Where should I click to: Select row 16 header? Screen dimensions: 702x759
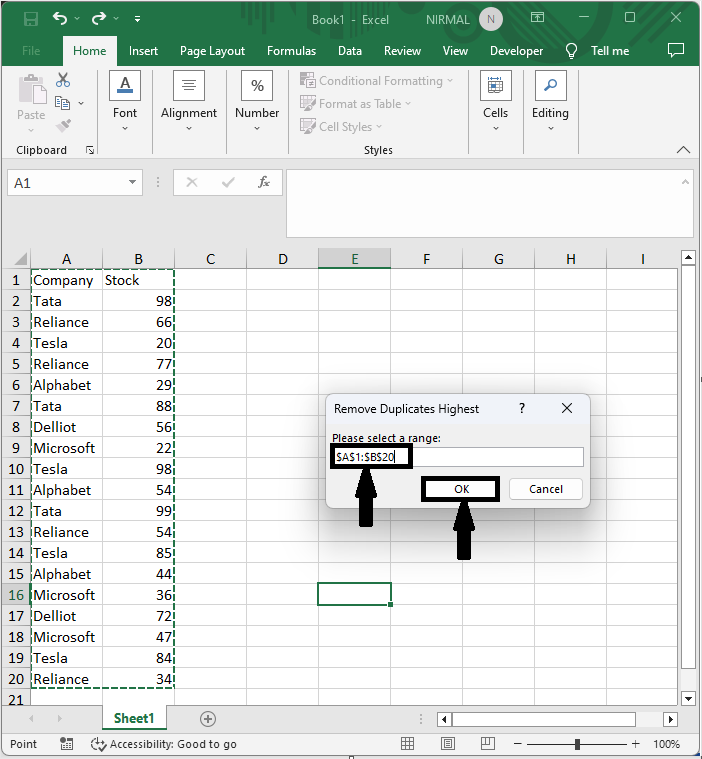(16, 595)
